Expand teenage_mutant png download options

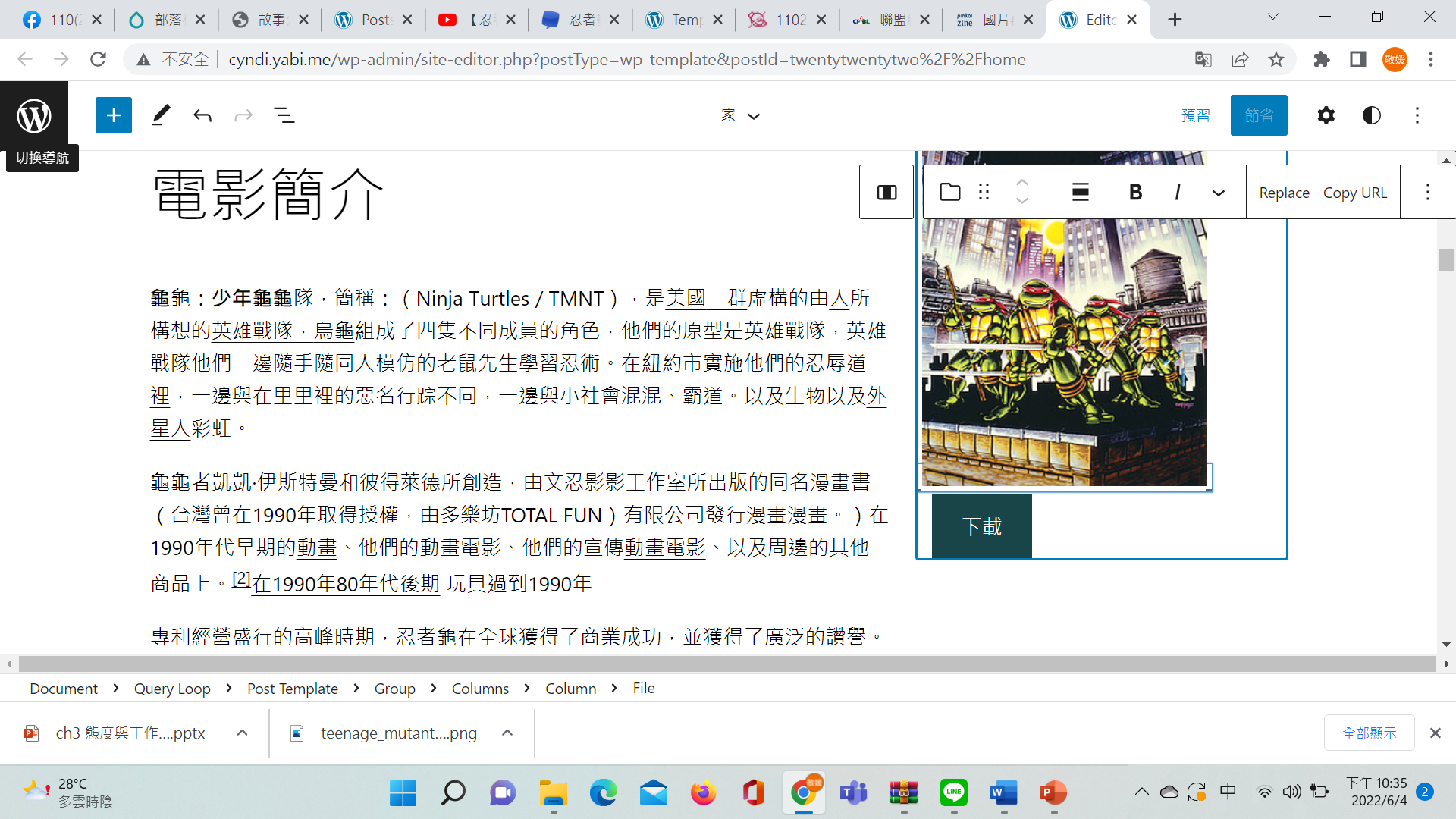click(507, 733)
